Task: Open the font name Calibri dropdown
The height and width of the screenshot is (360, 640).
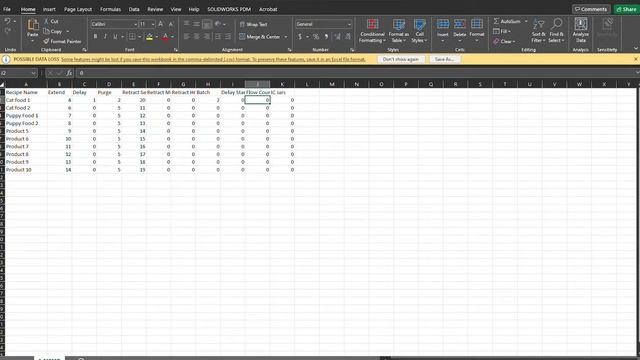Action: [135, 24]
